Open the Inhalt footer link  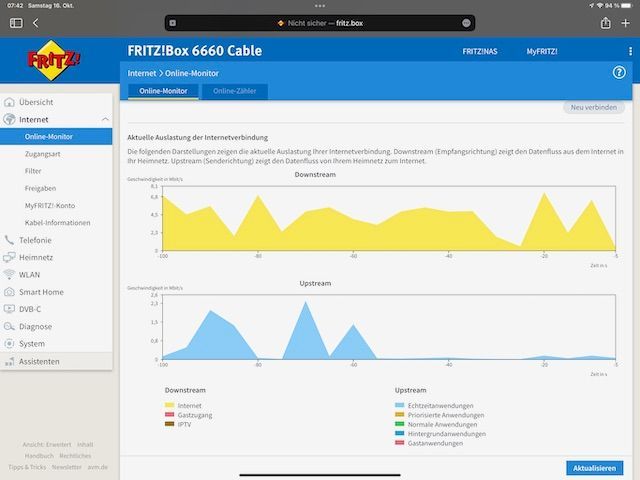[85, 444]
